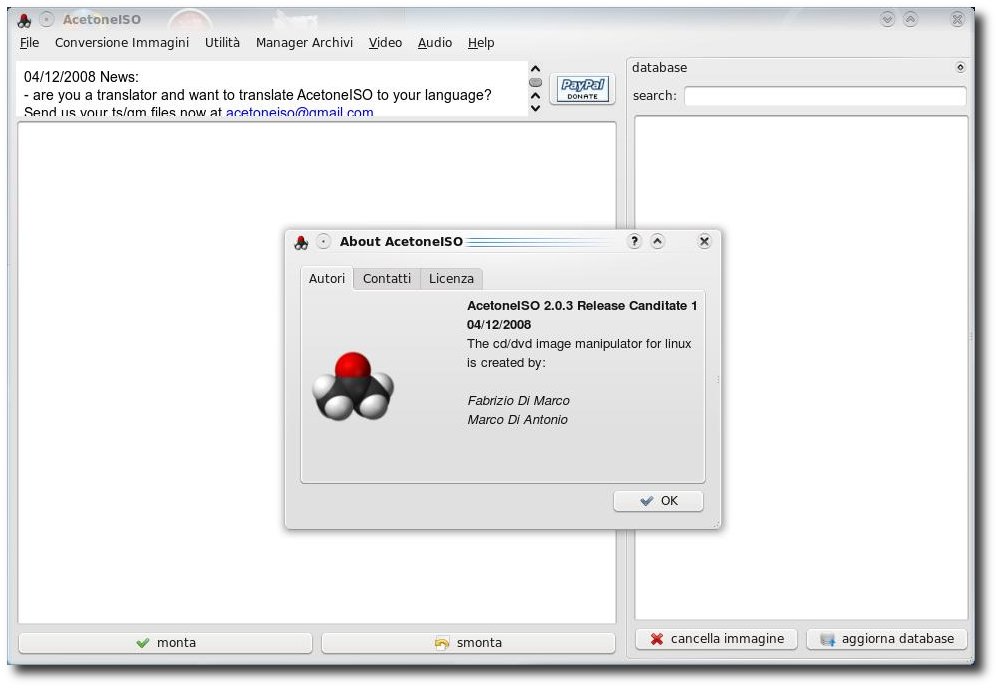The image size is (998, 688).
Task: Click the news panel scrollbar handle
Action: pos(535,82)
